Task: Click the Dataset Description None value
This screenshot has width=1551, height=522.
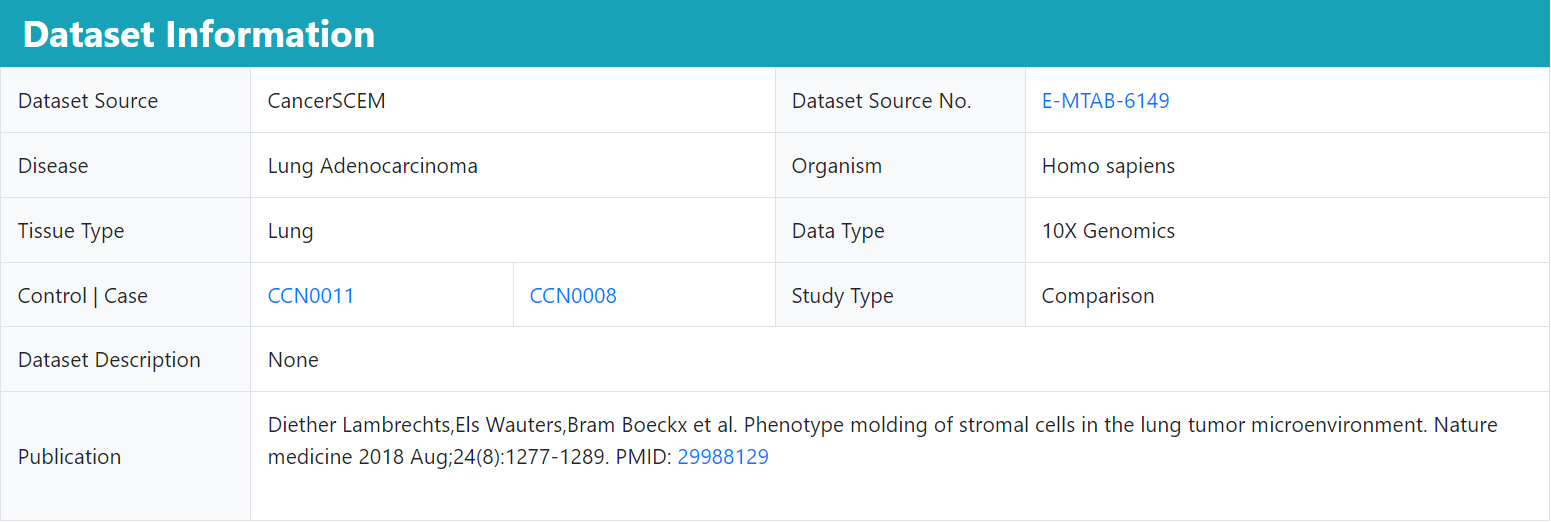Action: point(293,360)
